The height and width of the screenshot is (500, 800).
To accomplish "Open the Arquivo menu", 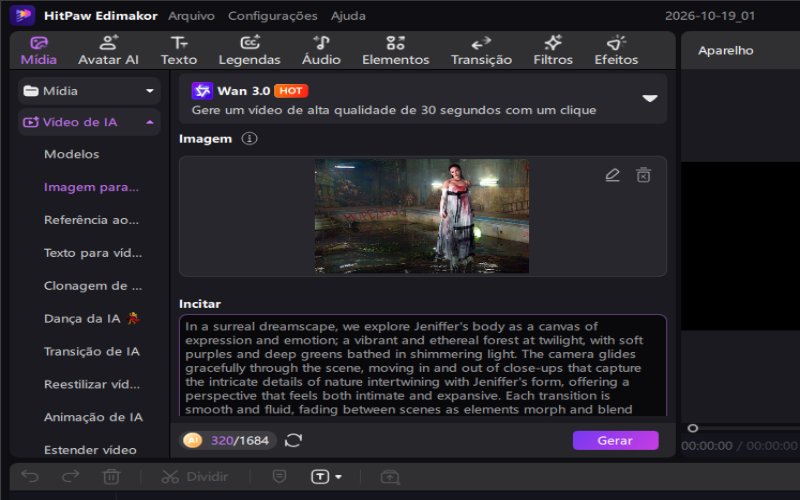I will click(191, 16).
